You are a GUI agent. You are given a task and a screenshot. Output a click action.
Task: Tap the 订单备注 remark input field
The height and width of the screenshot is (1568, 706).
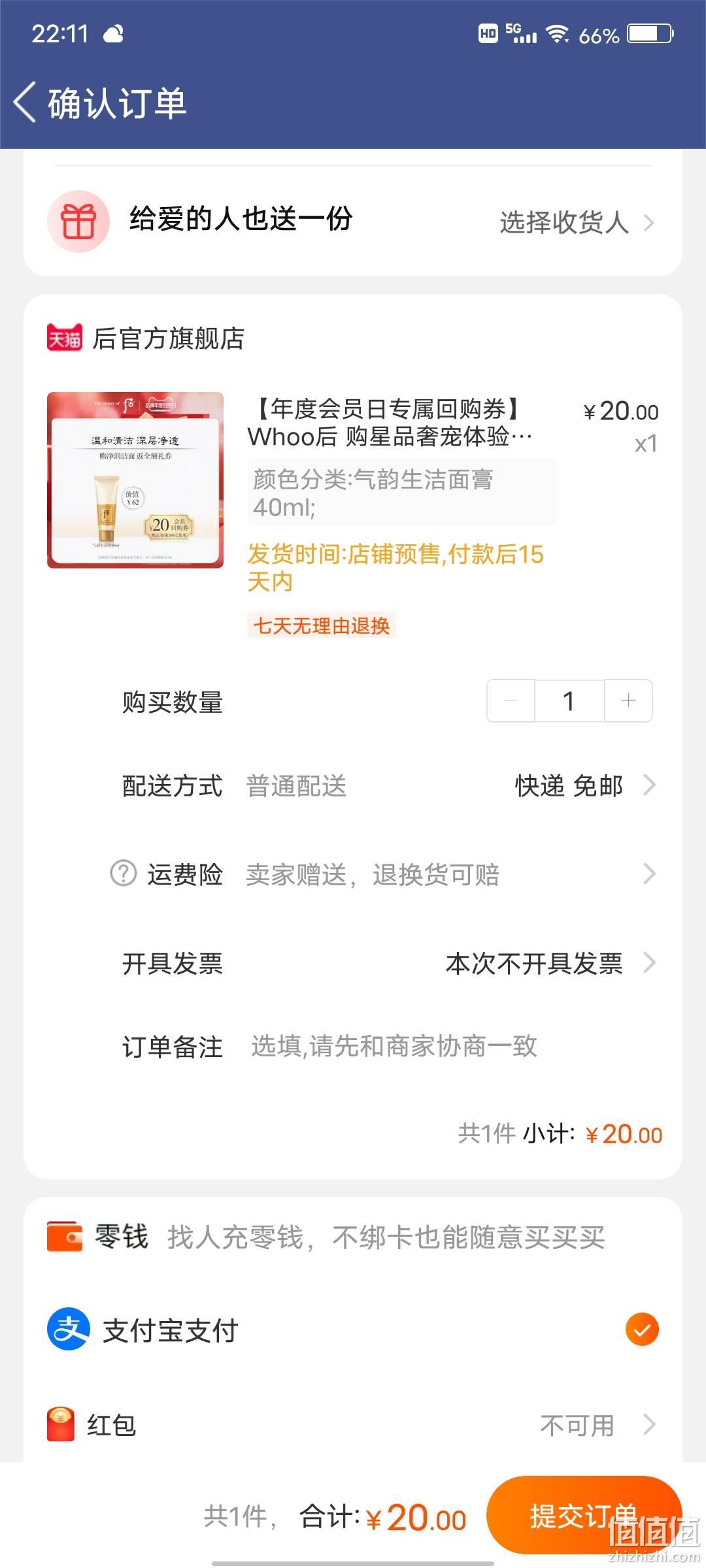click(394, 1046)
